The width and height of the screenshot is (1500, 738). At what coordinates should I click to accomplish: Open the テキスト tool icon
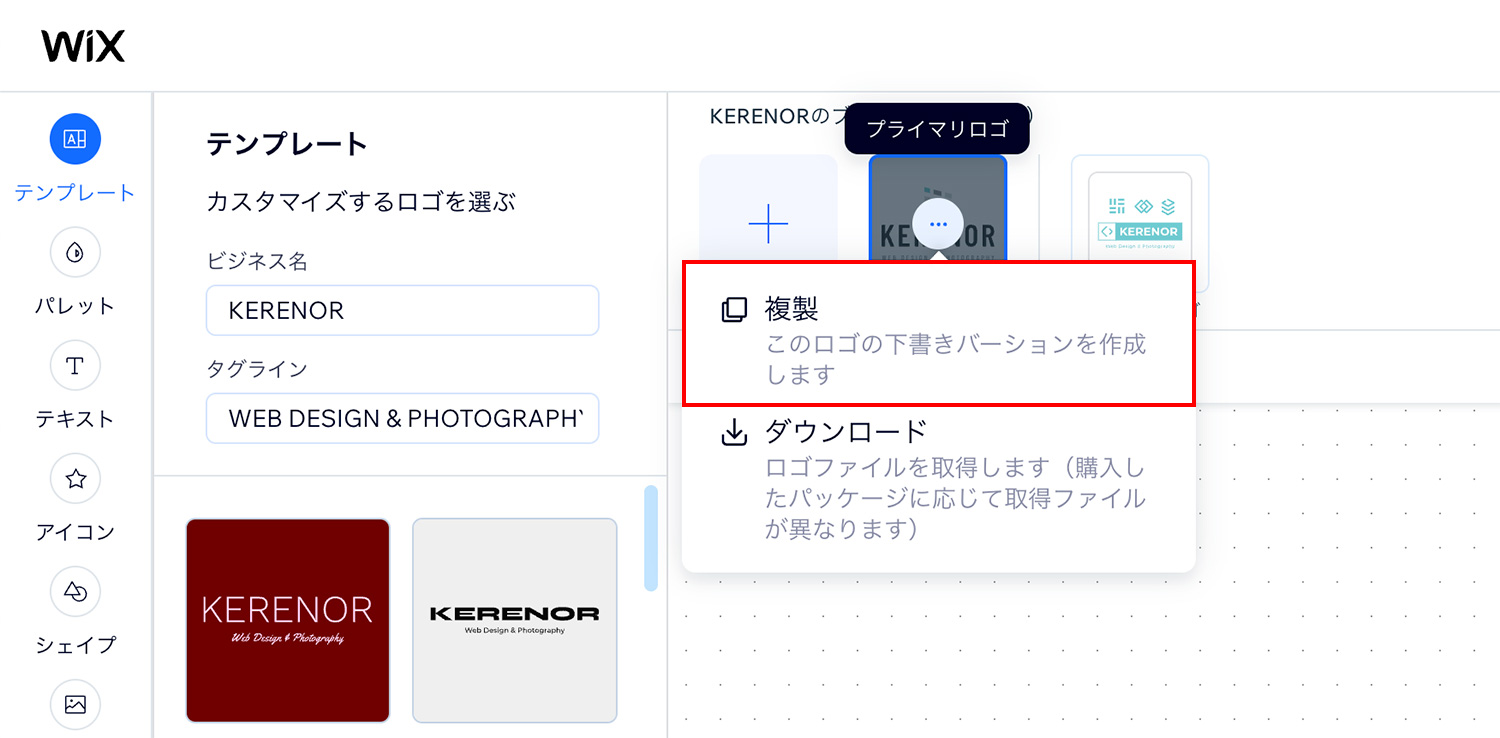pos(75,366)
